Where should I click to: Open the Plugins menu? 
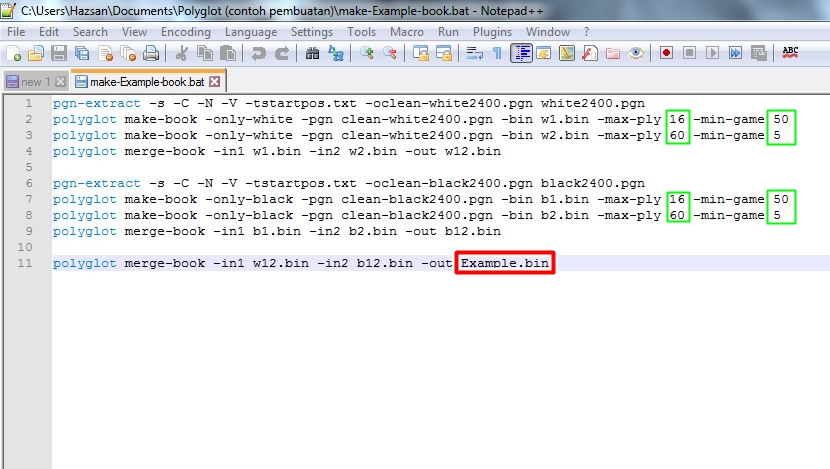point(492,32)
